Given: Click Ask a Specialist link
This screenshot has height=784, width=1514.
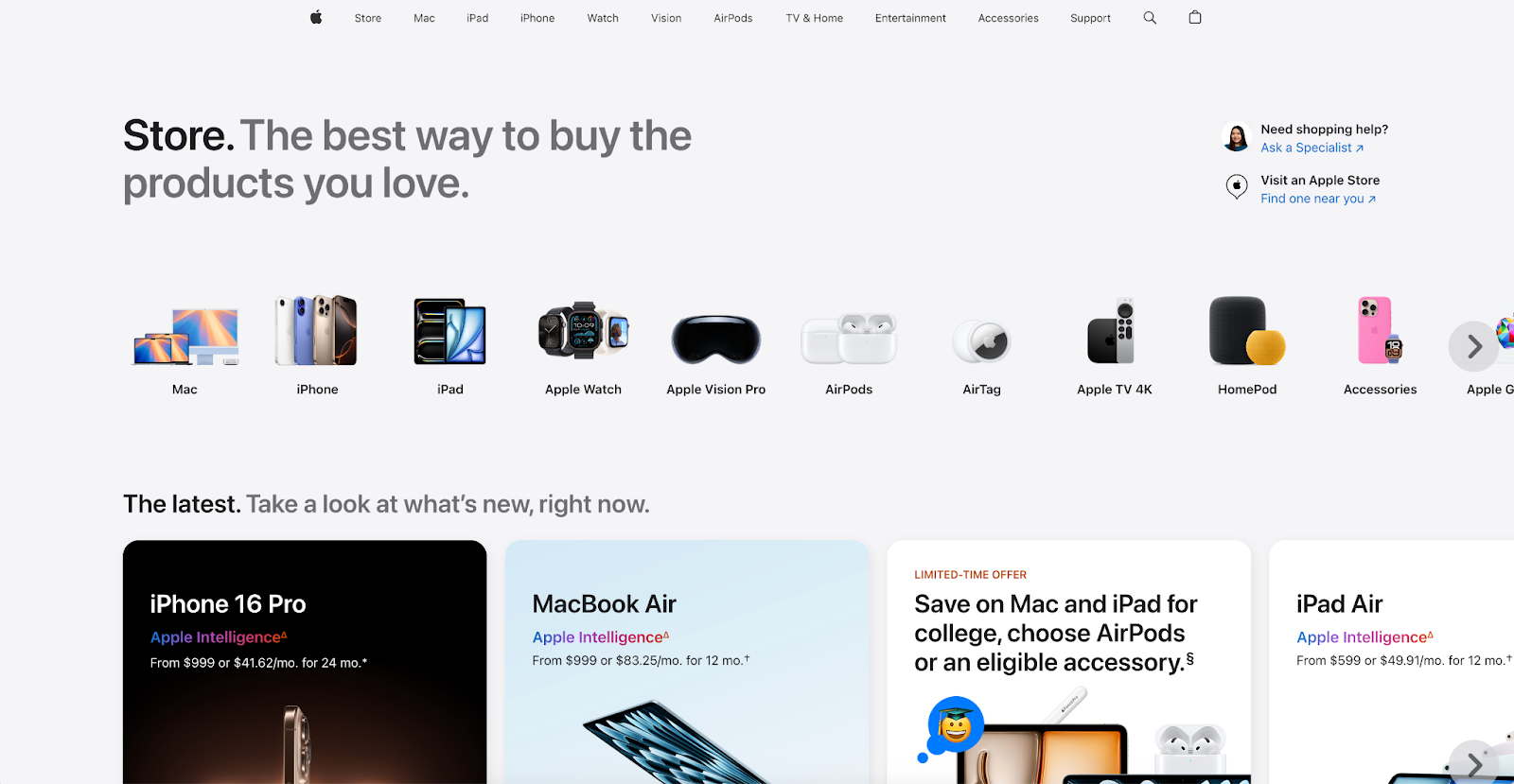Looking at the screenshot, I should coord(1312,148).
